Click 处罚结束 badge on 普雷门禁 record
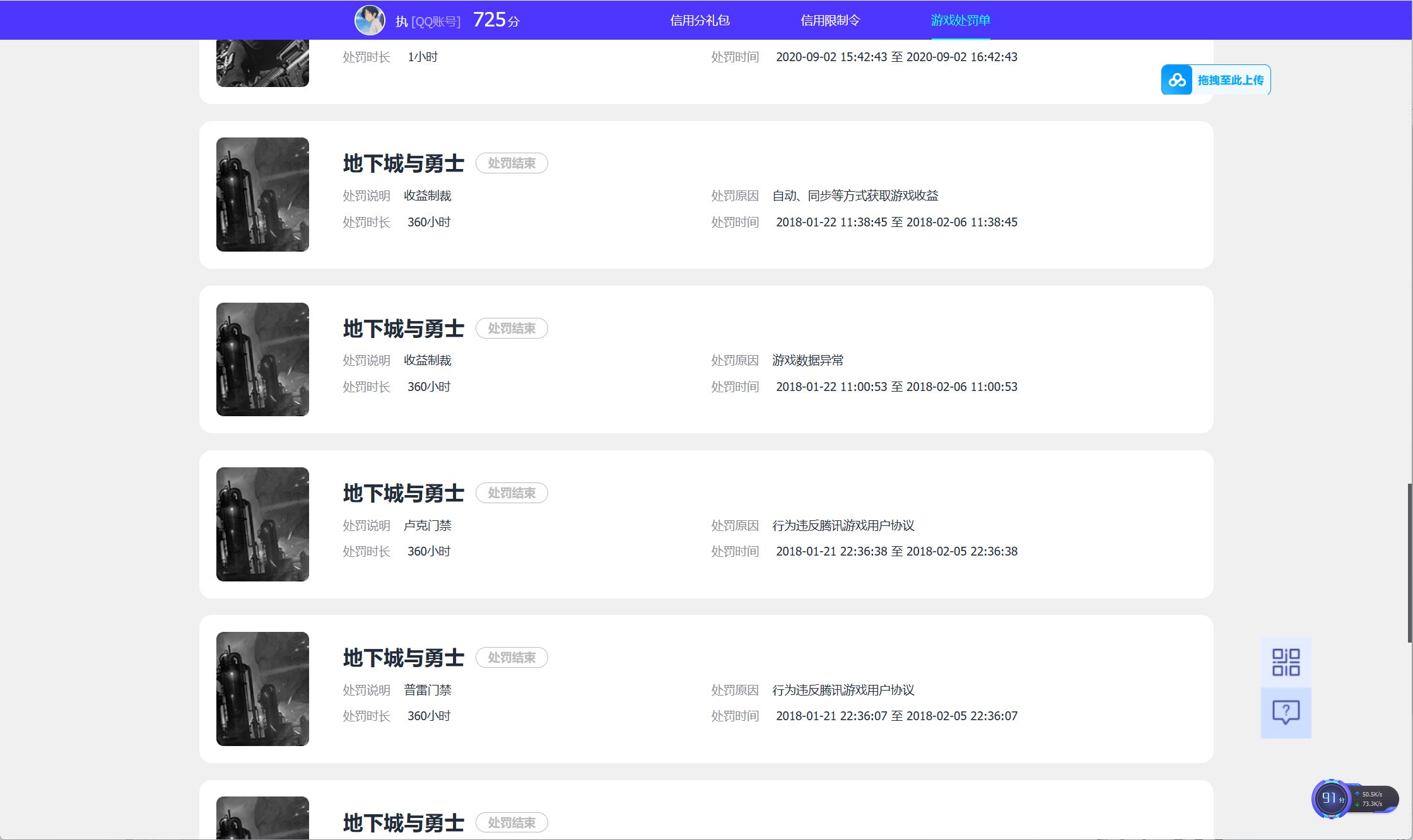The height and width of the screenshot is (840, 1413). 512,658
